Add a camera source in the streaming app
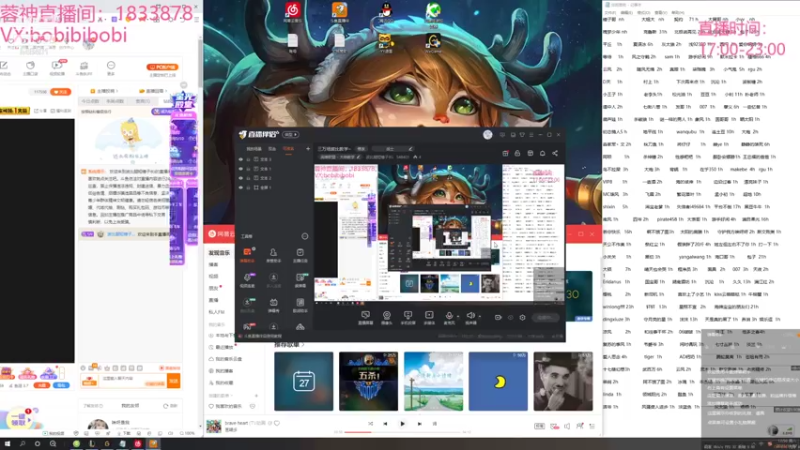800x450 pixels. [x=387, y=317]
